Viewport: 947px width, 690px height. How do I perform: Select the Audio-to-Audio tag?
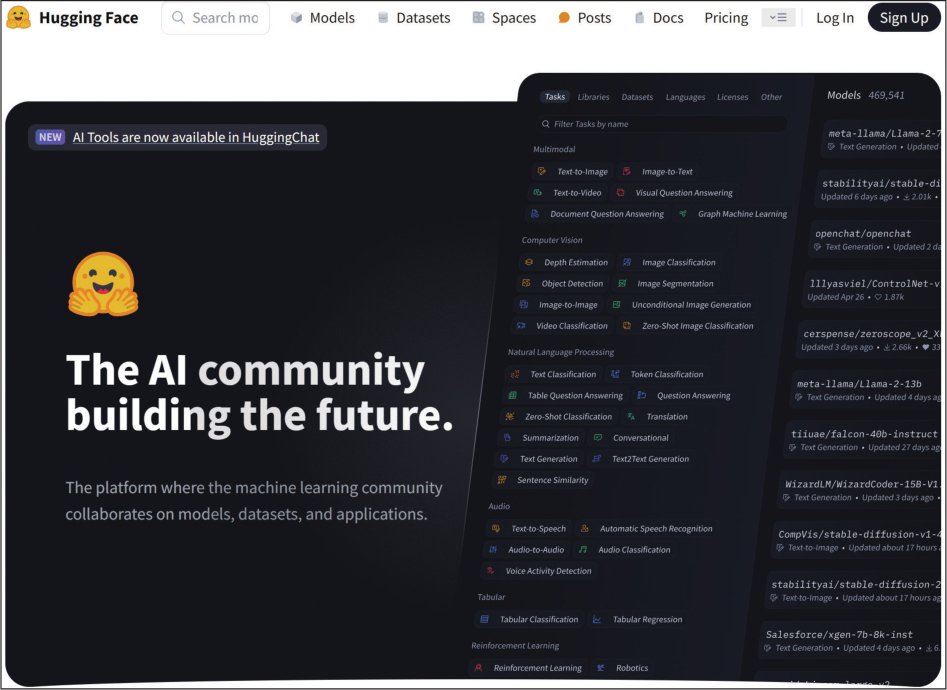[527, 549]
